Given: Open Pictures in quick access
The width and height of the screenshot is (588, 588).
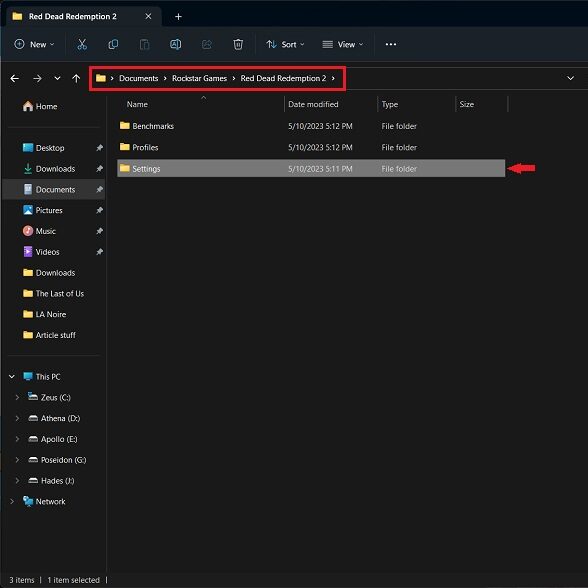Looking at the screenshot, I should 42,210.
